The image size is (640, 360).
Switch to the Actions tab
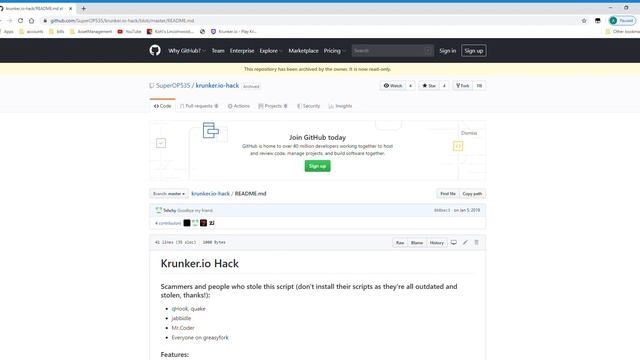(x=239, y=106)
